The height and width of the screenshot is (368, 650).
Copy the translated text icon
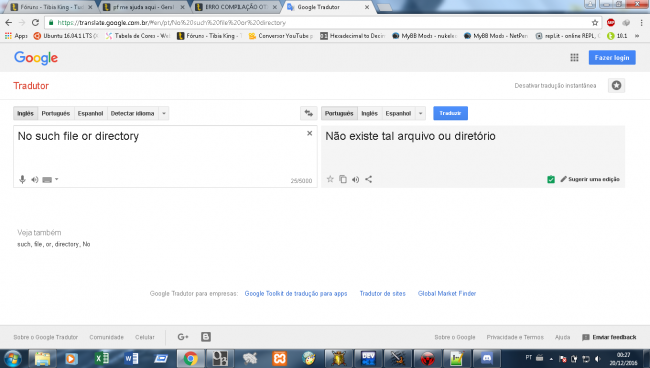point(343,179)
